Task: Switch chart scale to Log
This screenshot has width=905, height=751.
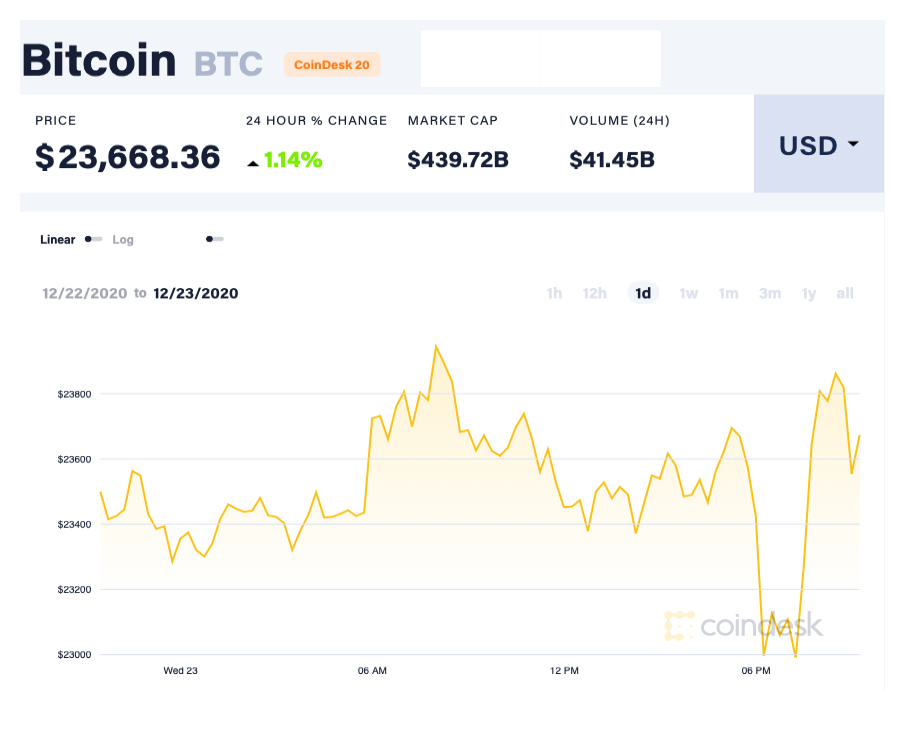Action: coord(123,240)
